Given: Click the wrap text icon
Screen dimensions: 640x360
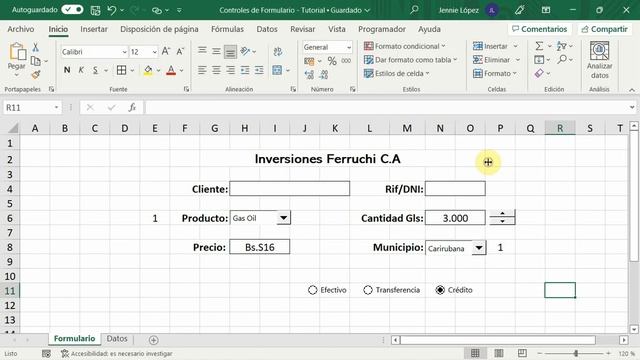Looking at the screenshot, I should tap(278, 51).
